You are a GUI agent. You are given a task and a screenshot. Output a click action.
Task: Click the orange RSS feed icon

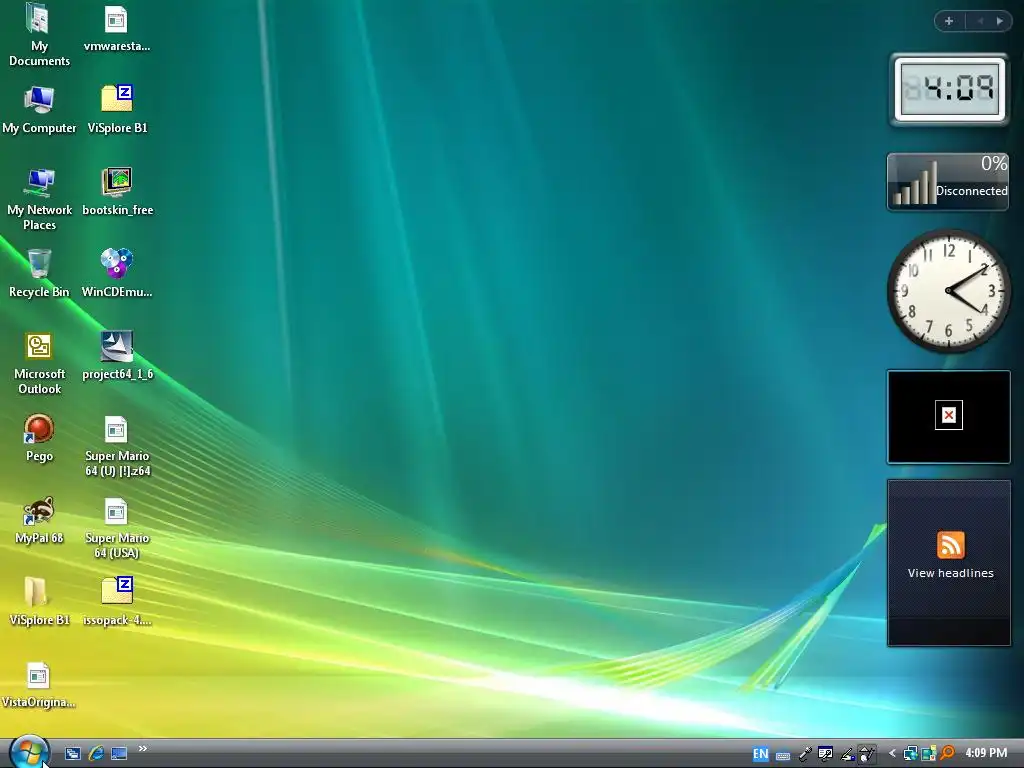(950, 545)
